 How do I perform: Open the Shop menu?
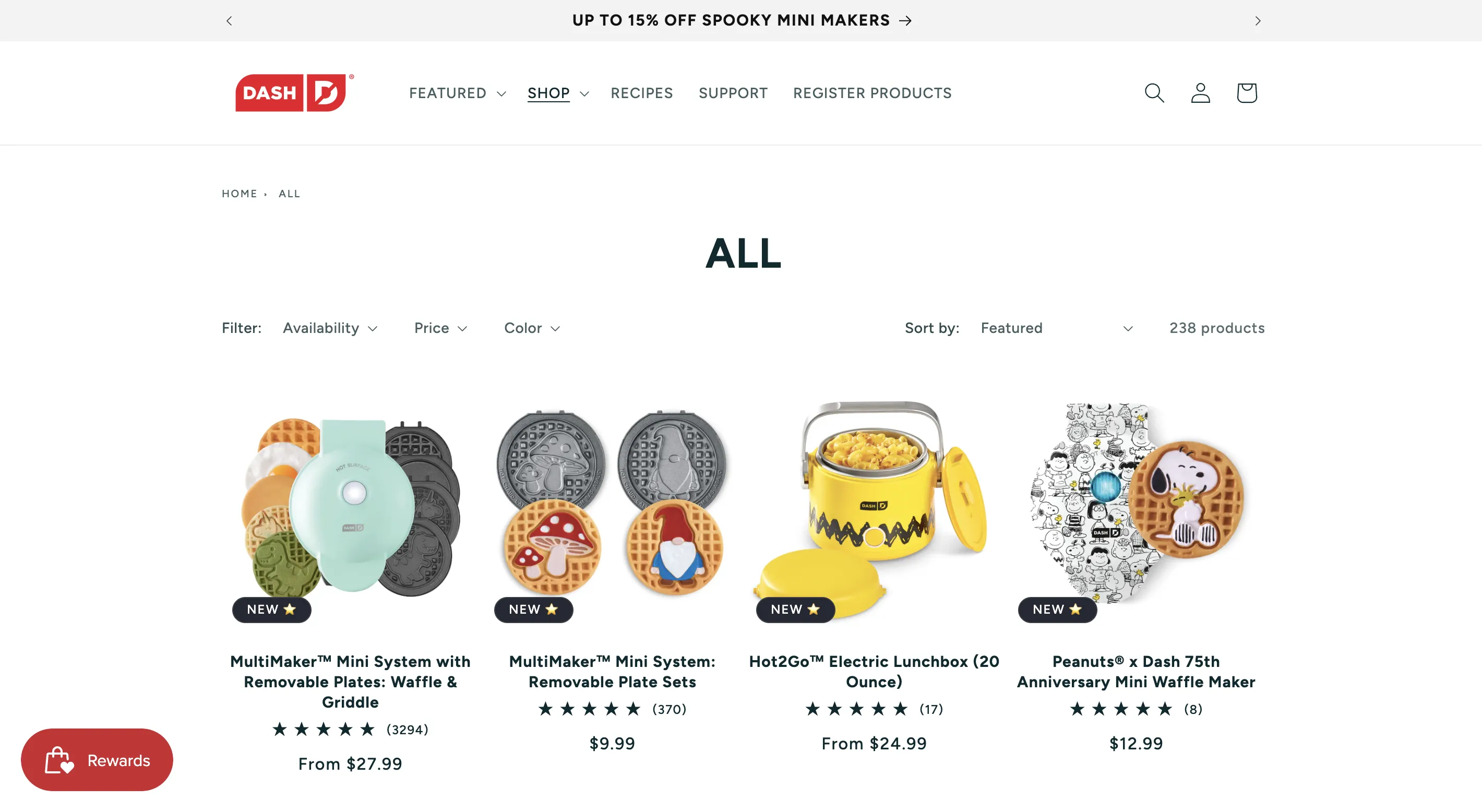tap(558, 93)
